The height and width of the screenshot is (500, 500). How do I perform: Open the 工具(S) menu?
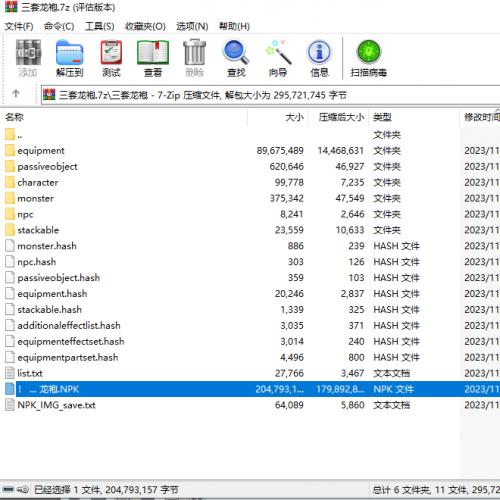(x=99, y=26)
